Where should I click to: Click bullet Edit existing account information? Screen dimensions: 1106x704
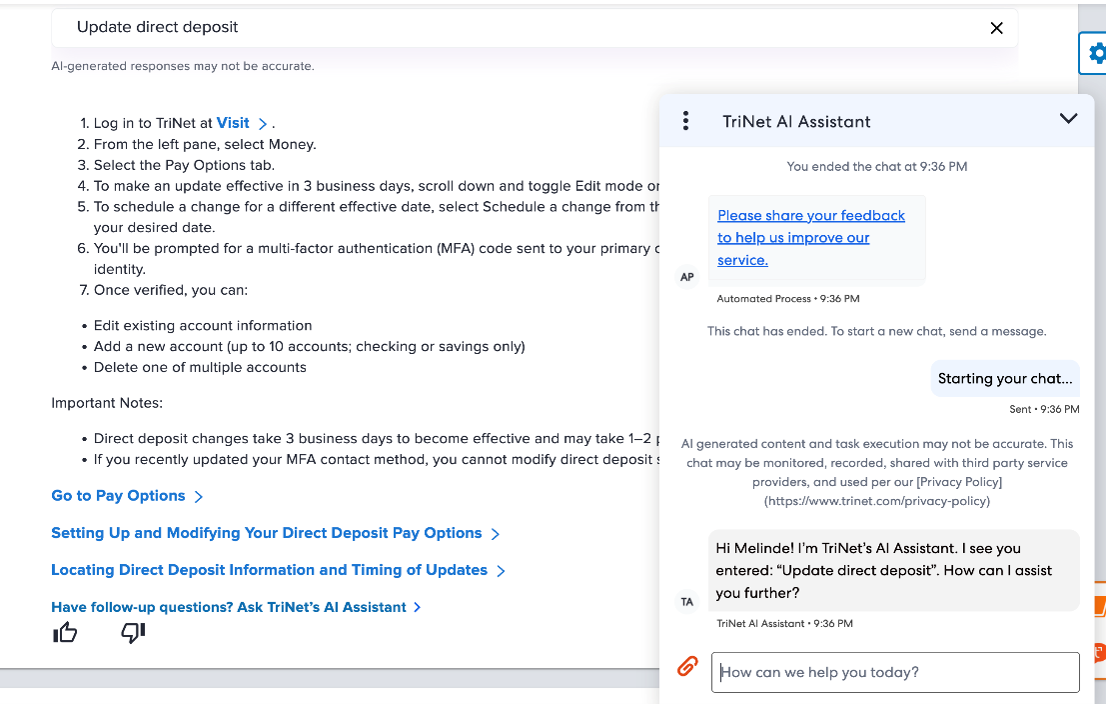coord(202,325)
